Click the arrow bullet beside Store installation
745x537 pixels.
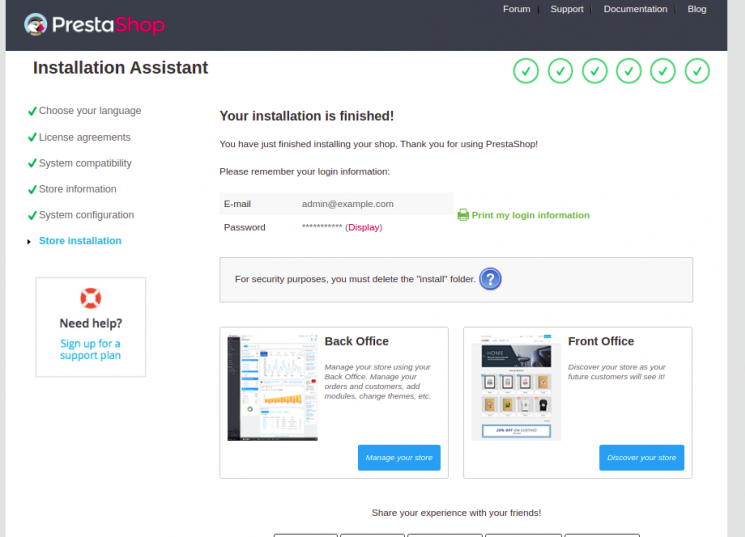[29, 242]
